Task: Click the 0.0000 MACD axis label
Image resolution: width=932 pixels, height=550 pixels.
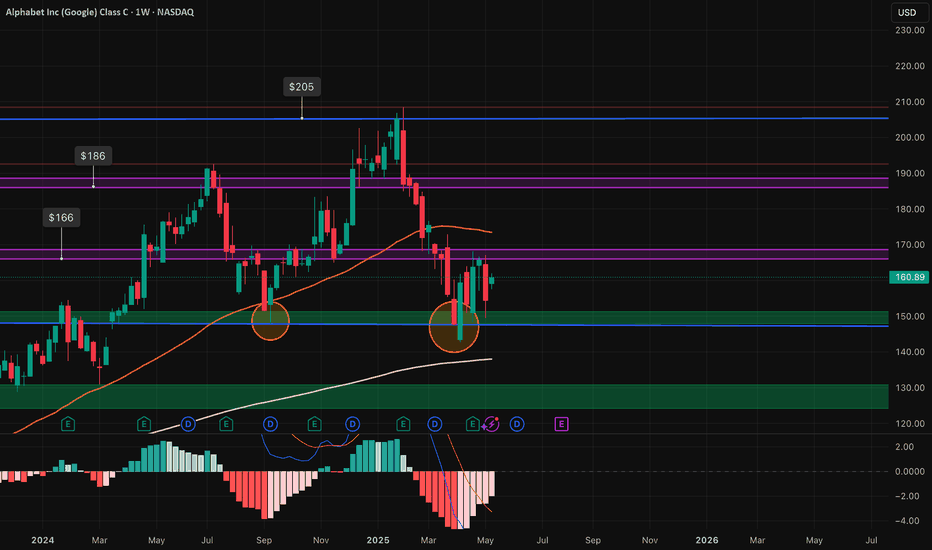Action: (909, 472)
